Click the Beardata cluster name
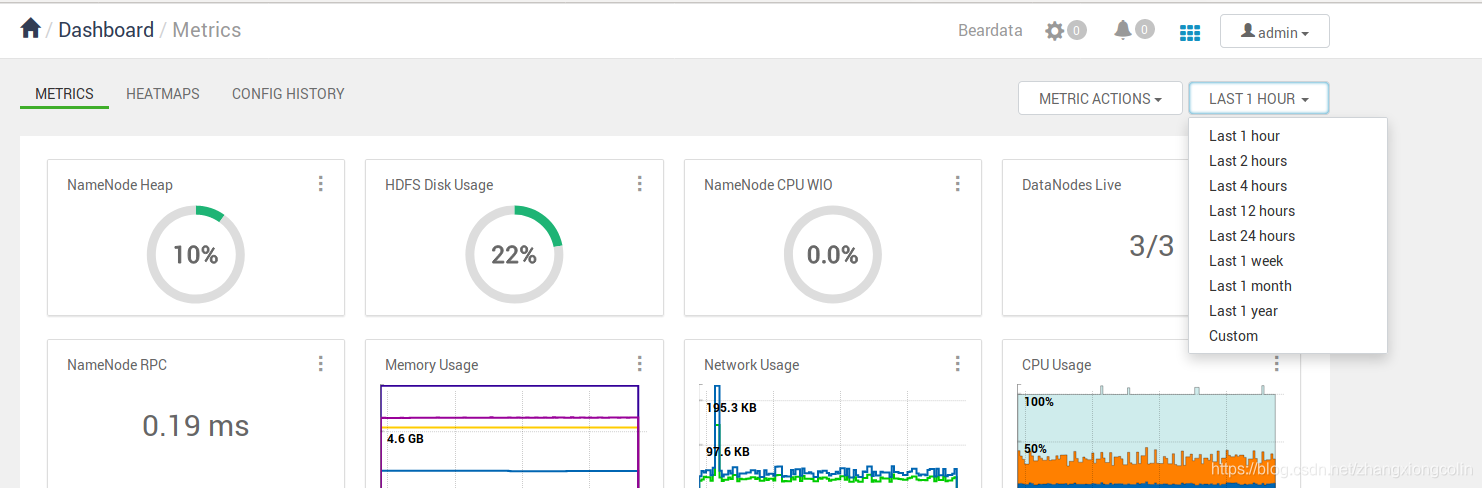1482x488 pixels. click(990, 31)
